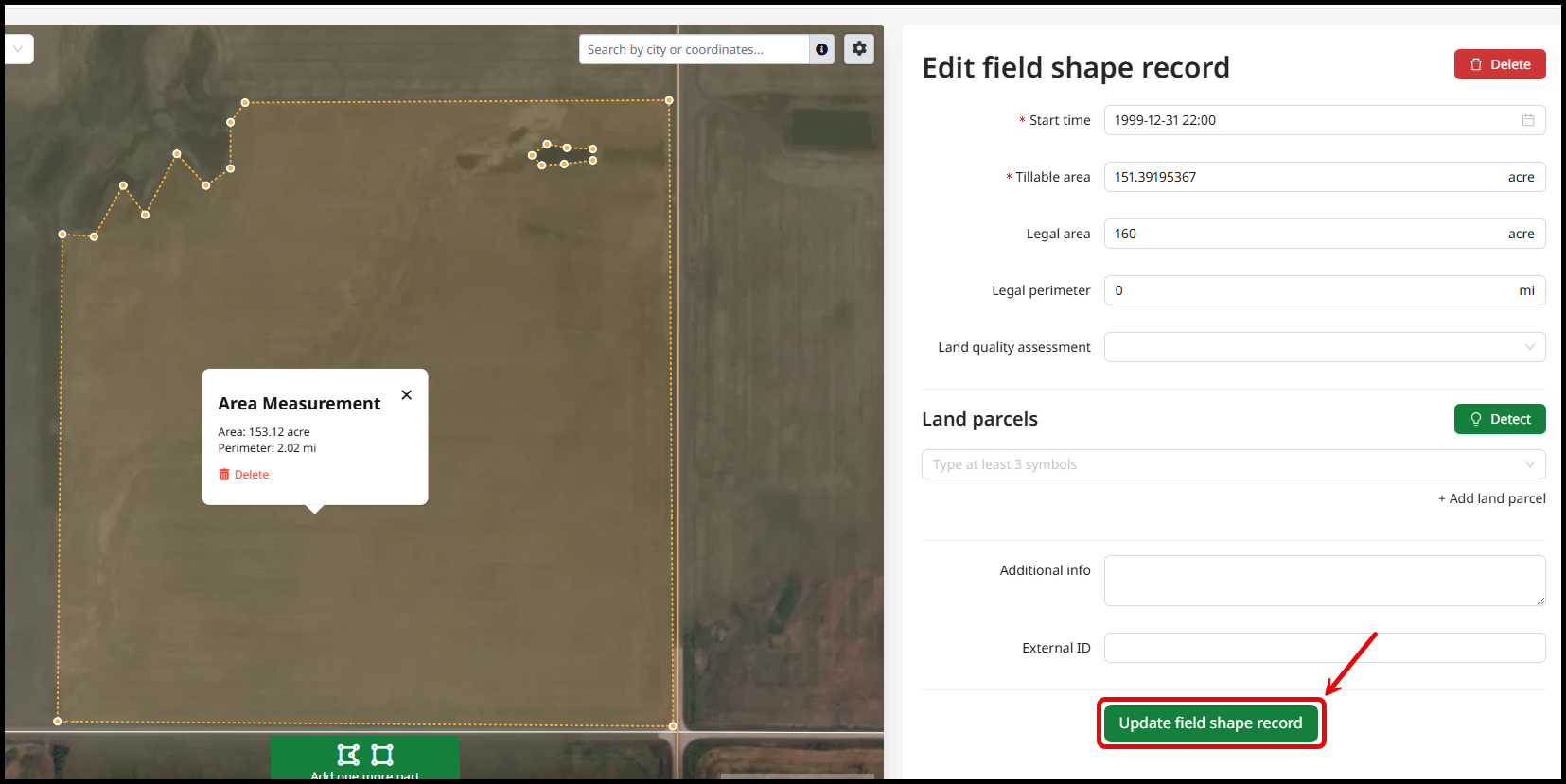Click the search info icon
The image size is (1566, 784).
pos(821,49)
